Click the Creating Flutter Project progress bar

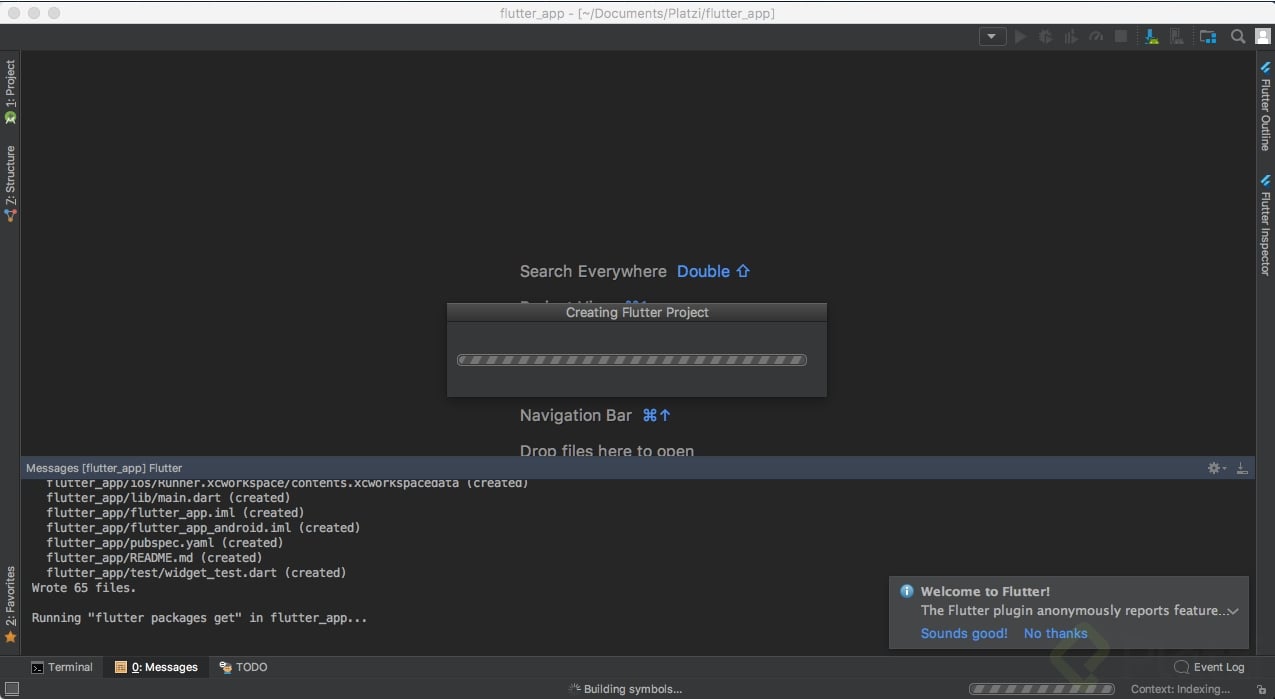click(x=631, y=359)
